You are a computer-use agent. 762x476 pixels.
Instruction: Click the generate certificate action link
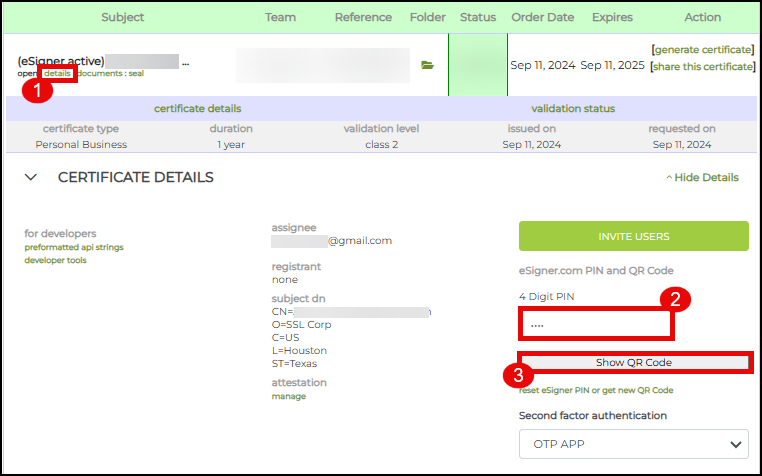coord(702,49)
